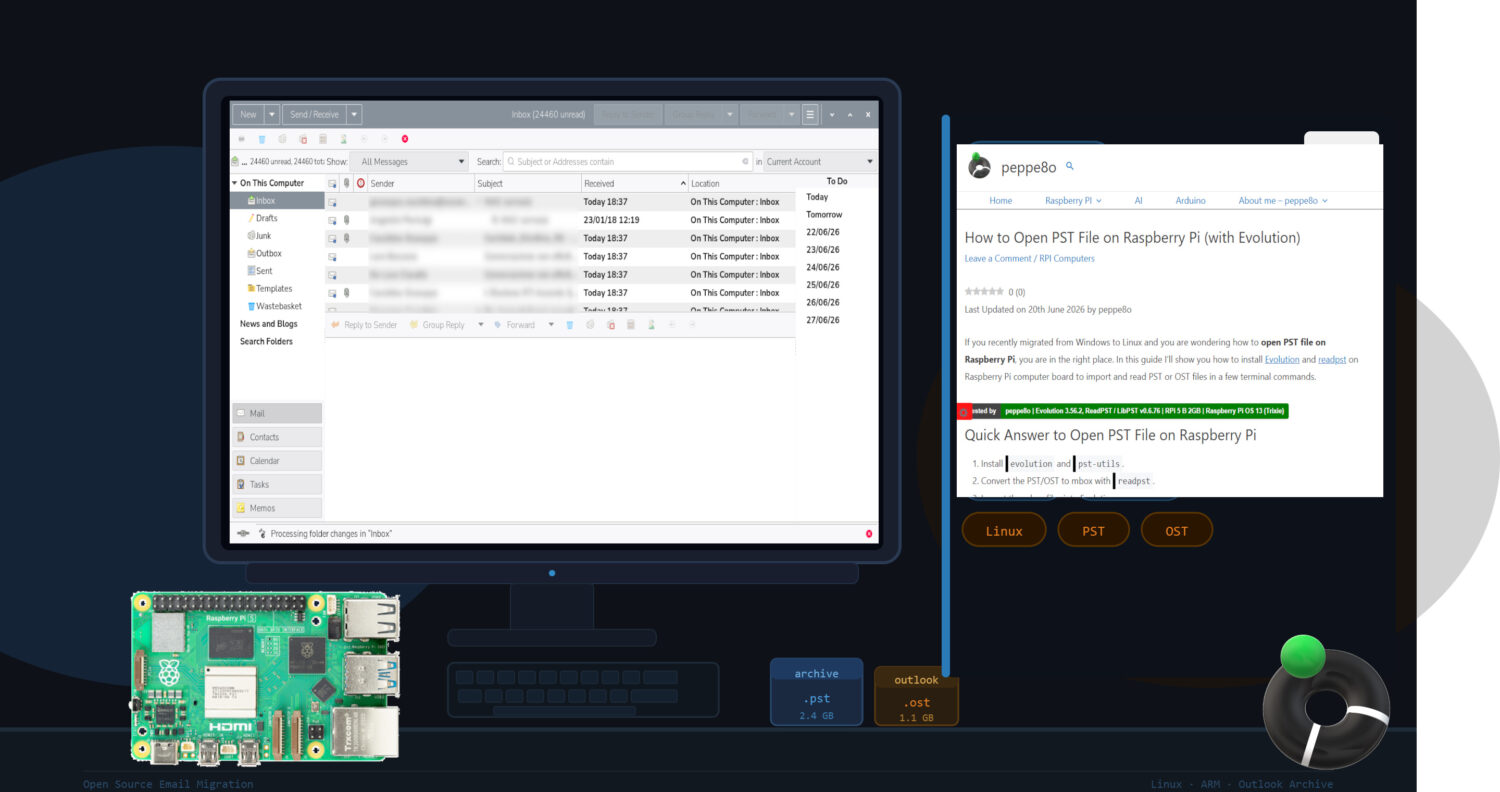Clear the search field with its clear icon

pyautogui.click(x=745, y=161)
